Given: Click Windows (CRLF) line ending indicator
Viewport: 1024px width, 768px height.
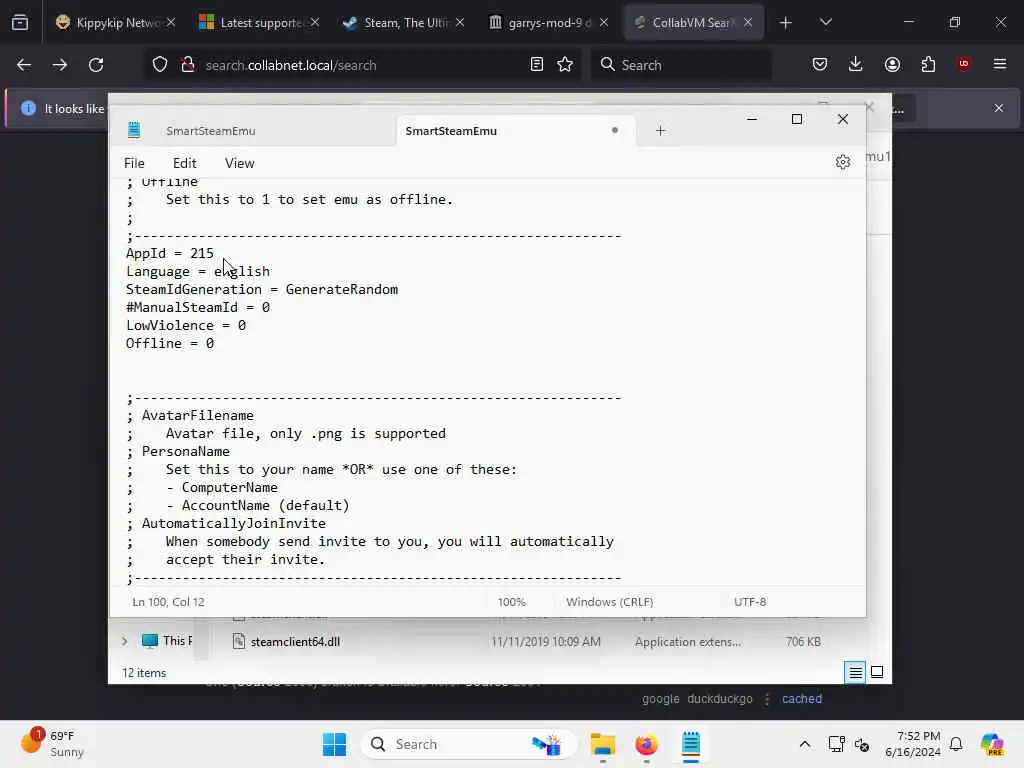Looking at the screenshot, I should click(x=609, y=601).
